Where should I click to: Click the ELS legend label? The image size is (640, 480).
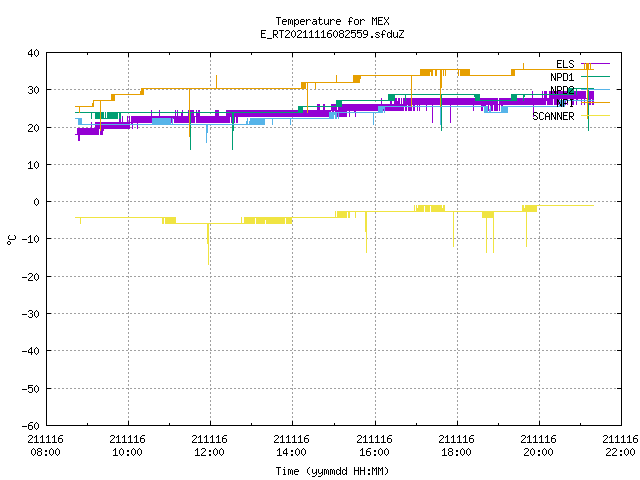coord(565,64)
